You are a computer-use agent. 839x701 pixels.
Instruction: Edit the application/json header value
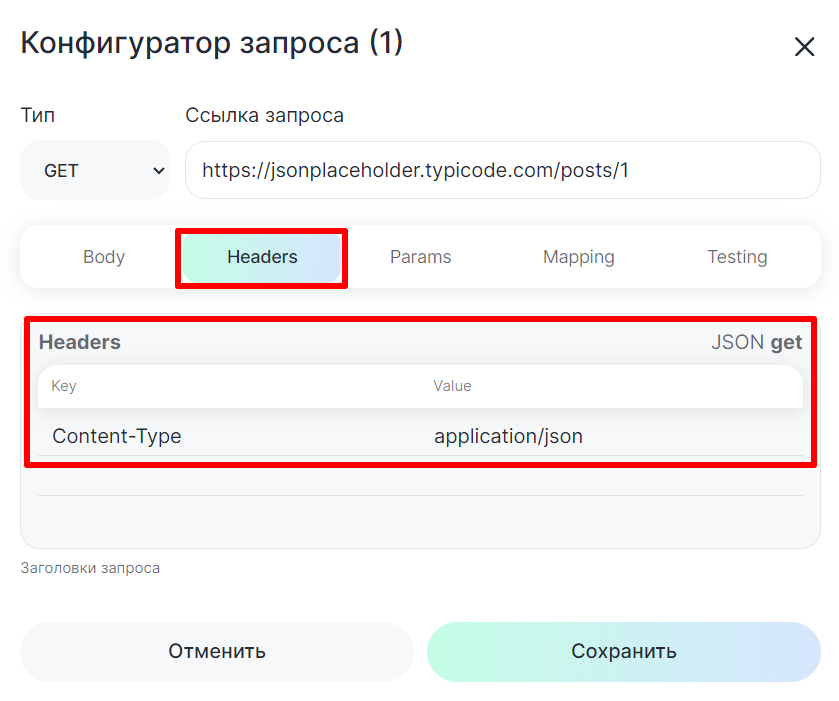click(508, 436)
